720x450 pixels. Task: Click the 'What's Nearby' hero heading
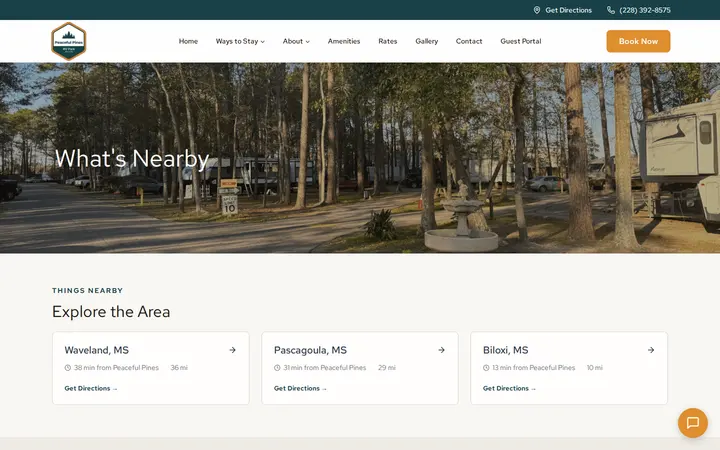132,159
